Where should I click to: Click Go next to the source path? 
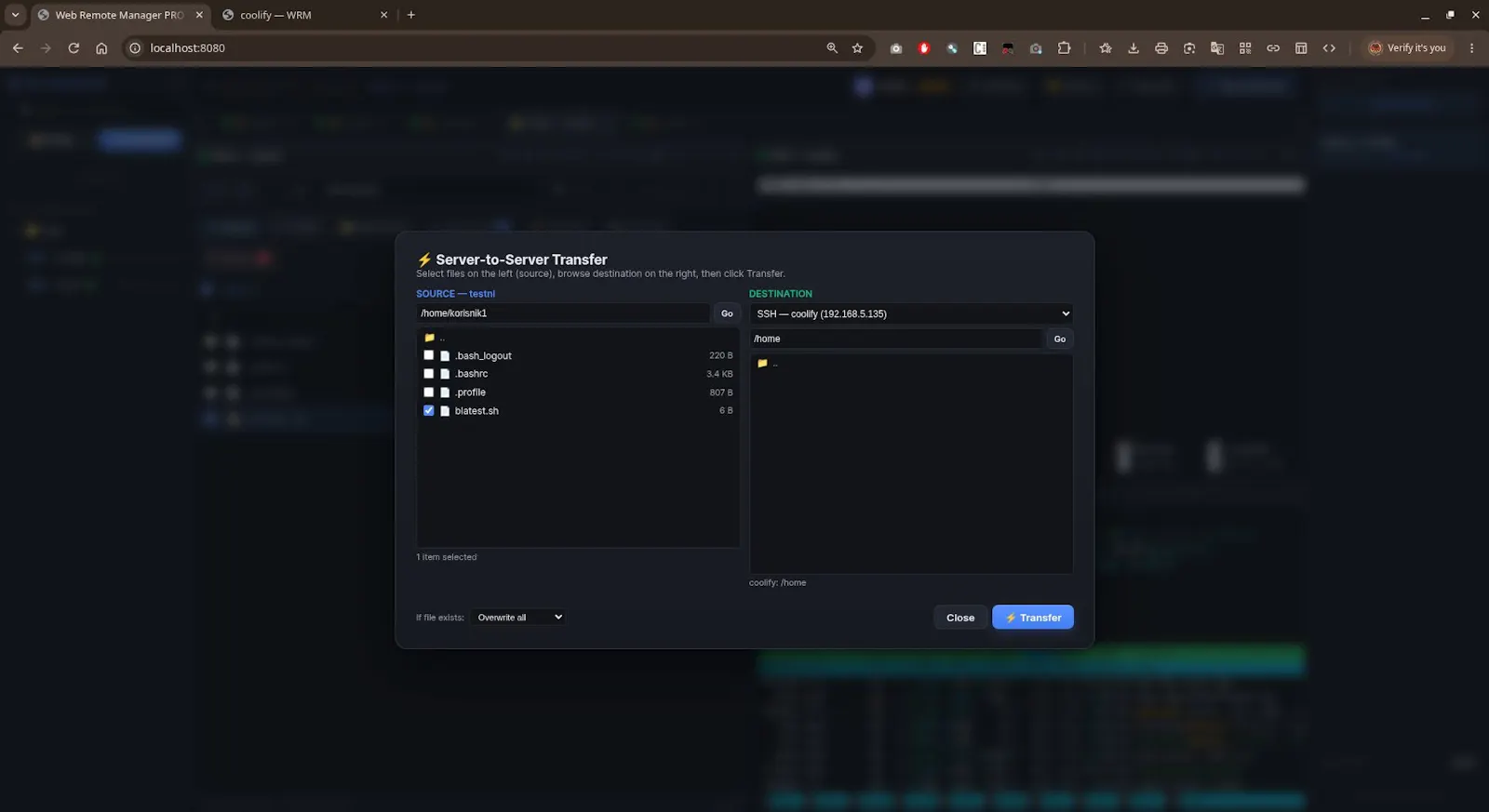coord(727,313)
